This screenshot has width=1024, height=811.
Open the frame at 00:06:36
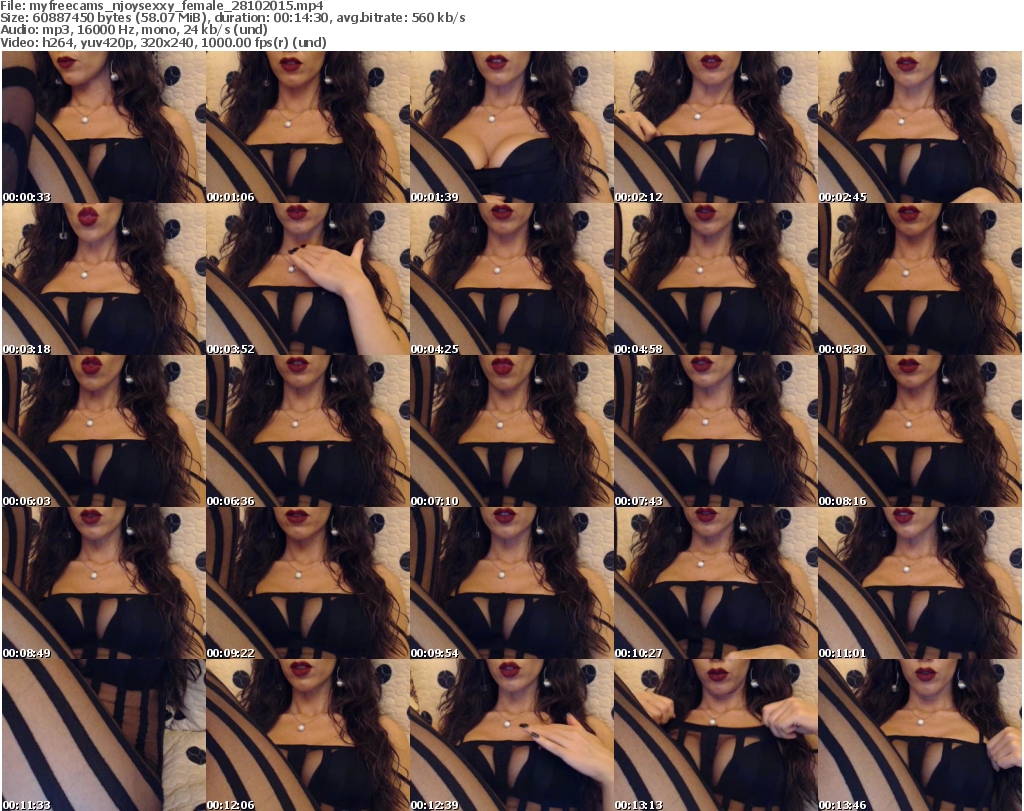(x=308, y=431)
